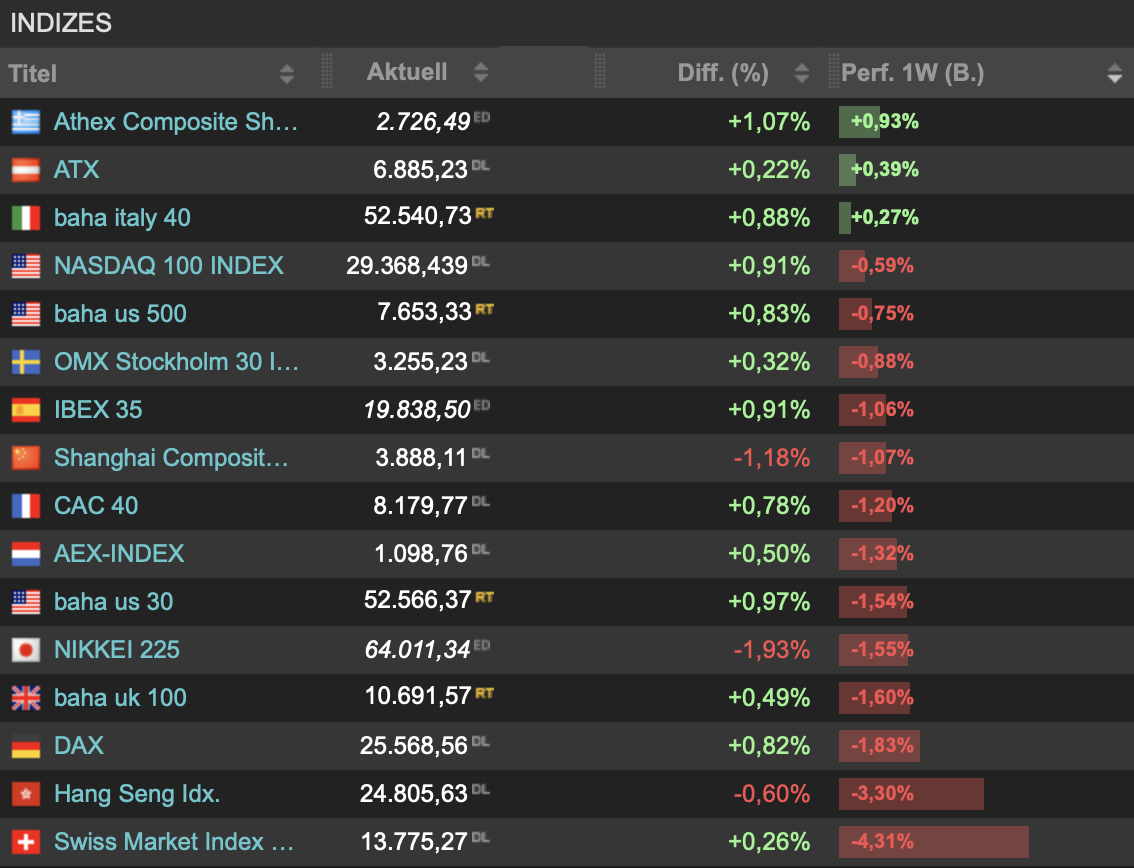
Task: Select the value 64.011,34 in NIKKEI row
Action: pyautogui.click(x=417, y=650)
